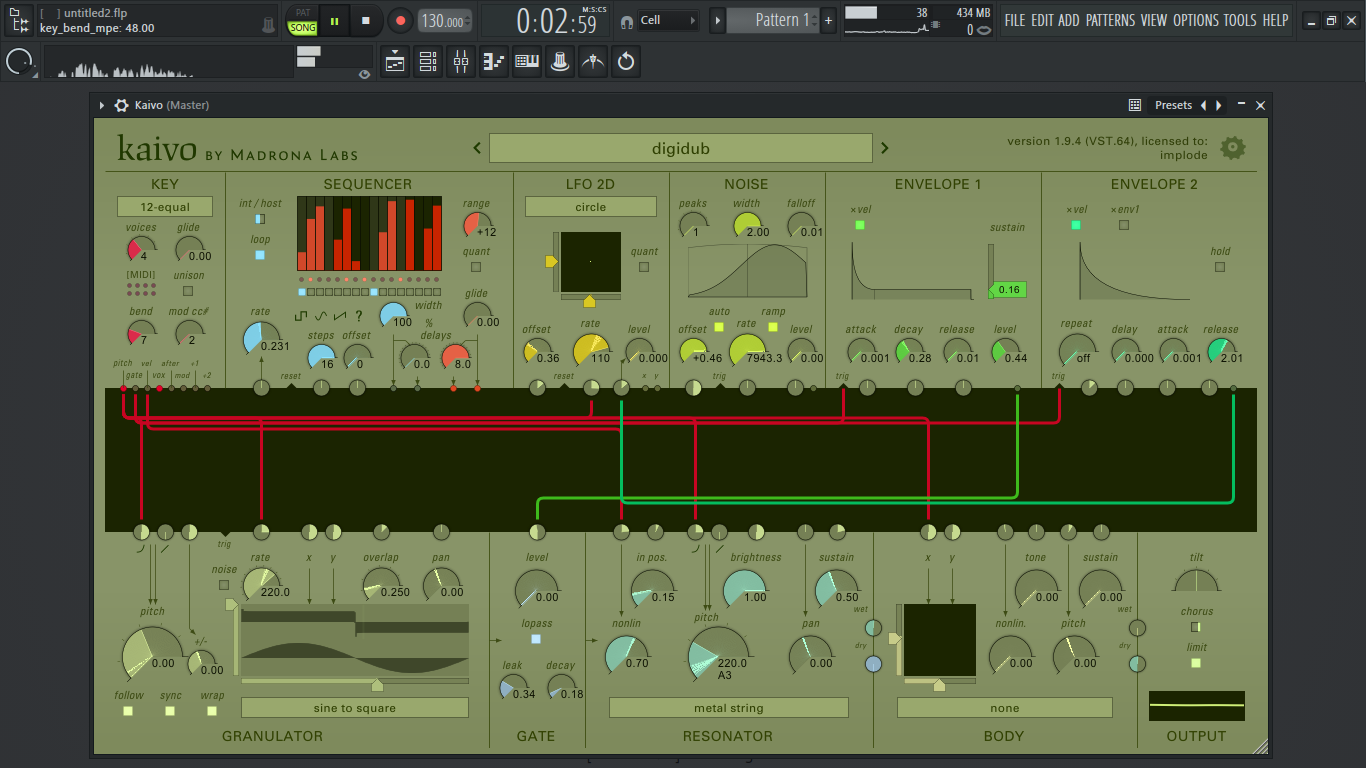Image resolution: width=1366 pixels, height=768 pixels.
Task: Go to previous Kaivo preset with left arrow
Action: click(x=477, y=148)
